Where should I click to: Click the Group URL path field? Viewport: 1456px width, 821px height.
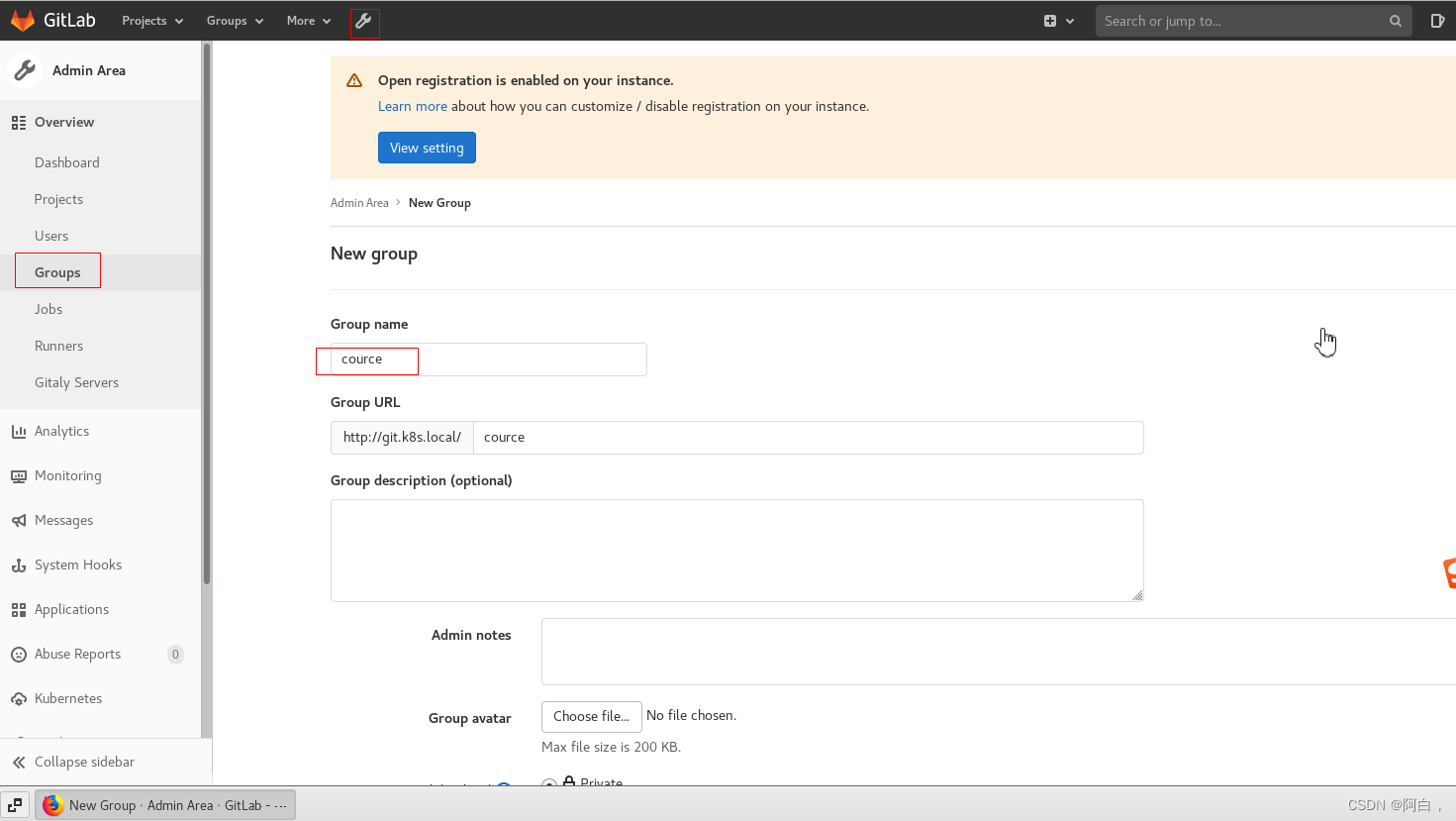point(809,438)
